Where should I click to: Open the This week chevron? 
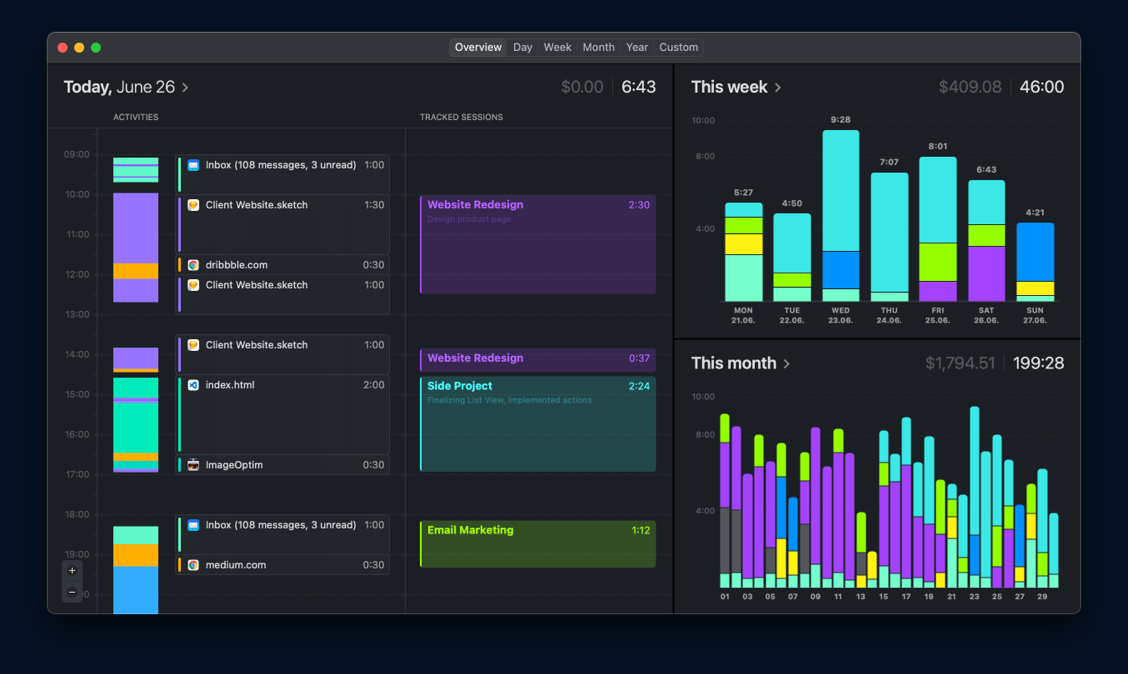click(x=778, y=88)
